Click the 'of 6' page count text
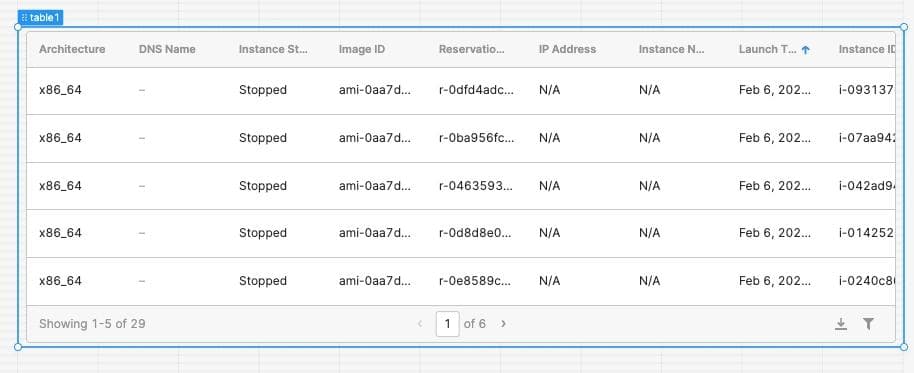This screenshot has height=373, width=914. 474,323
